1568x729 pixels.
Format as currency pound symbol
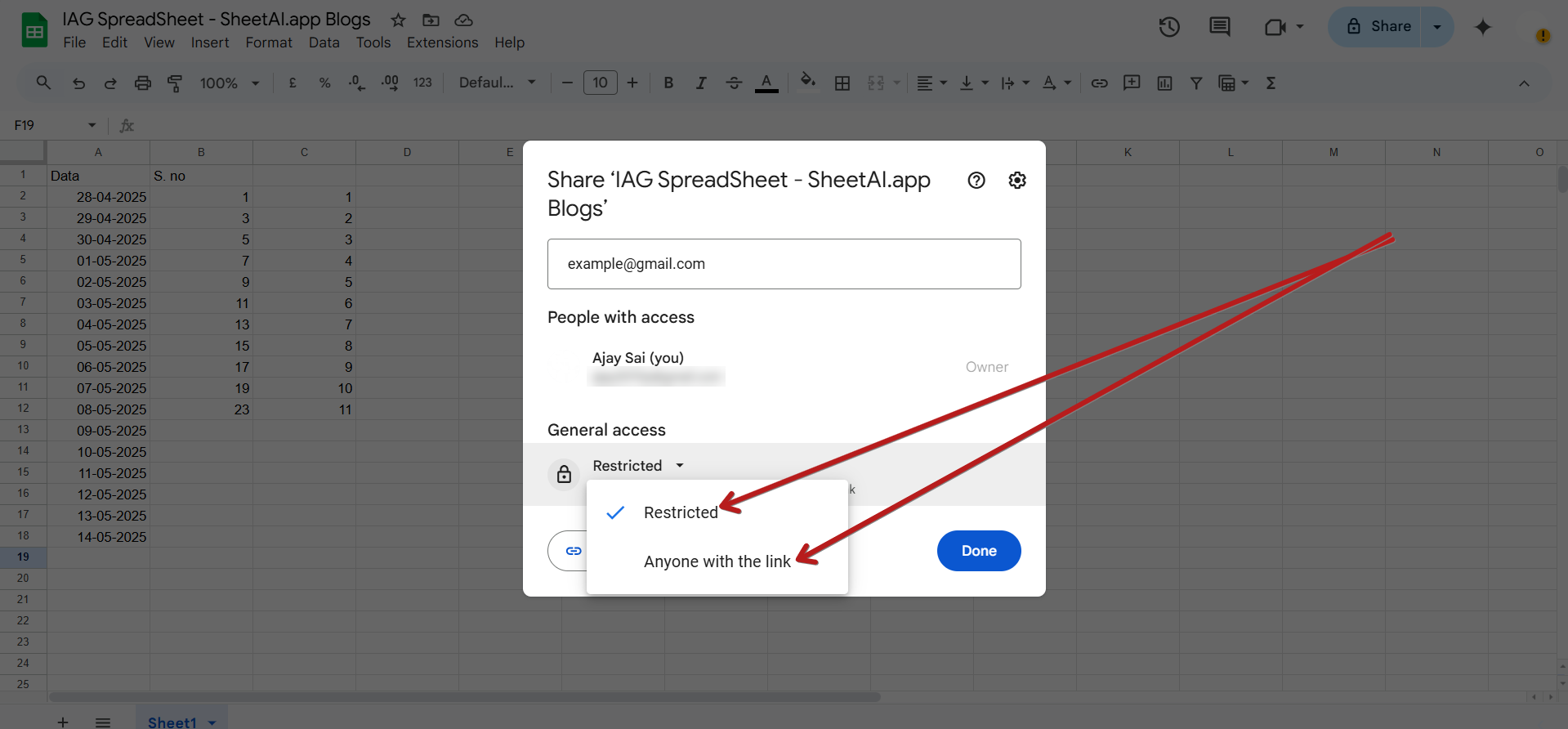coord(293,83)
